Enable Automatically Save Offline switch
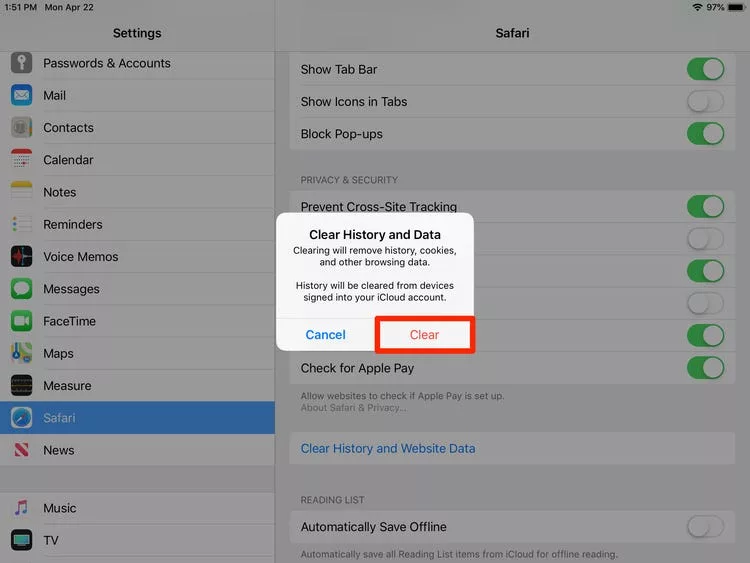Image resolution: width=750 pixels, height=563 pixels. pyautogui.click(x=706, y=527)
